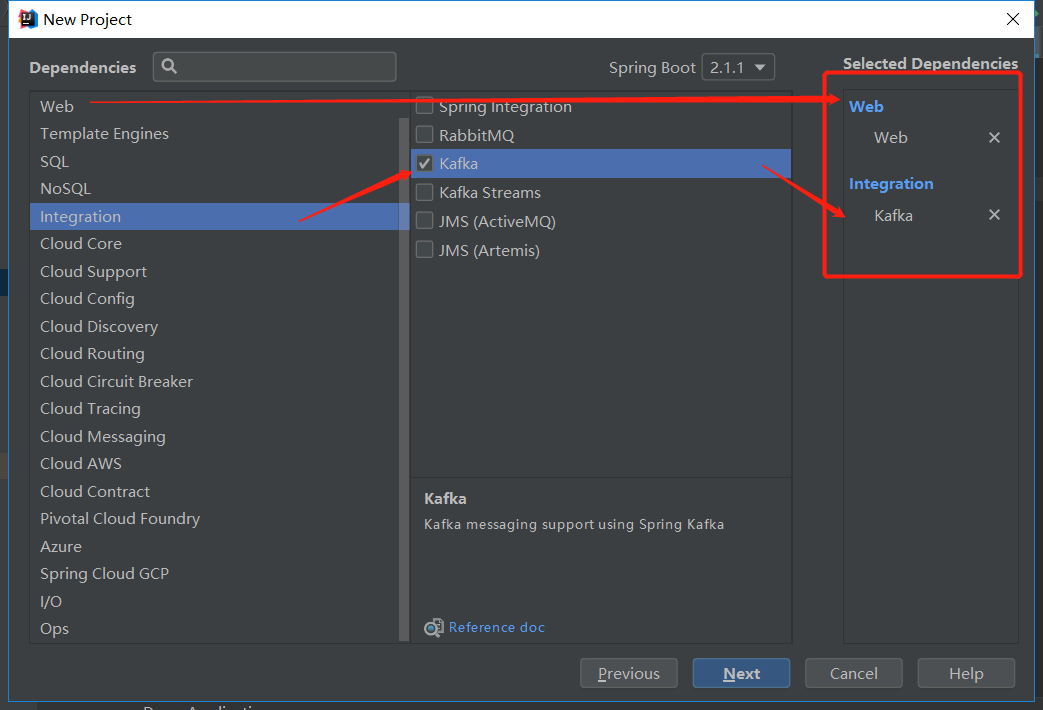Image resolution: width=1043 pixels, height=710 pixels.
Task: Enable the RabbitMQ dependency checkbox
Action: coord(424,135)
